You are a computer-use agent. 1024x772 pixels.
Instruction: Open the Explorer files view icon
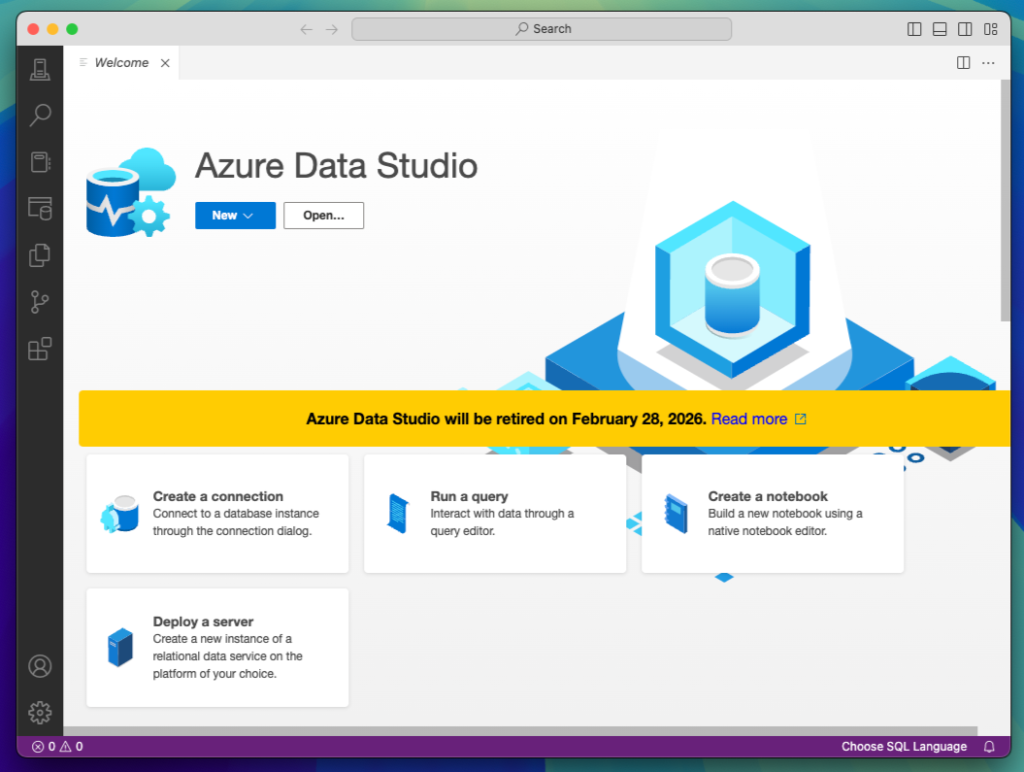[x=40, y=255]
